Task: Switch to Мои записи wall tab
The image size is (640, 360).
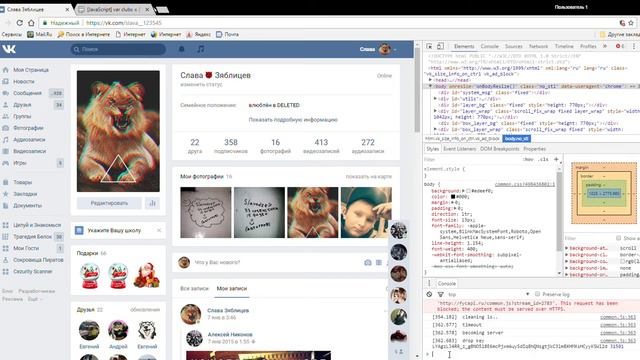Action: pyautogui.click(x=232, y=288)
